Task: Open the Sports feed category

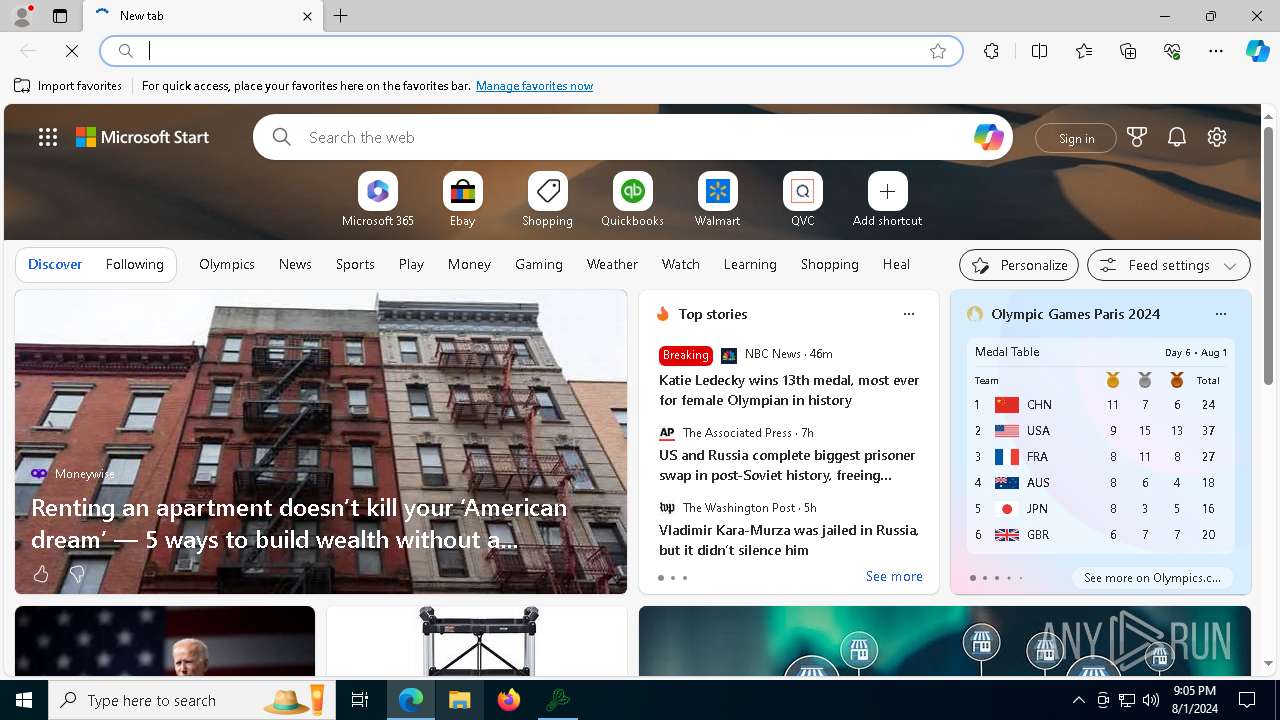Action: point(355,264)
